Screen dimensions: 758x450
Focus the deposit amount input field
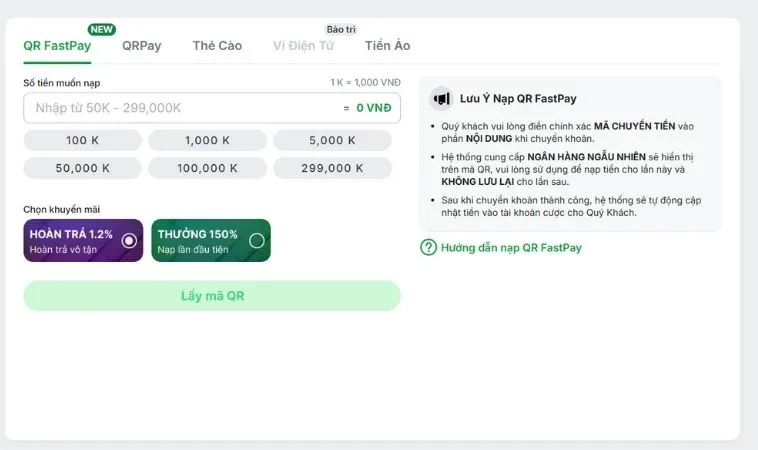click(180, 108)
